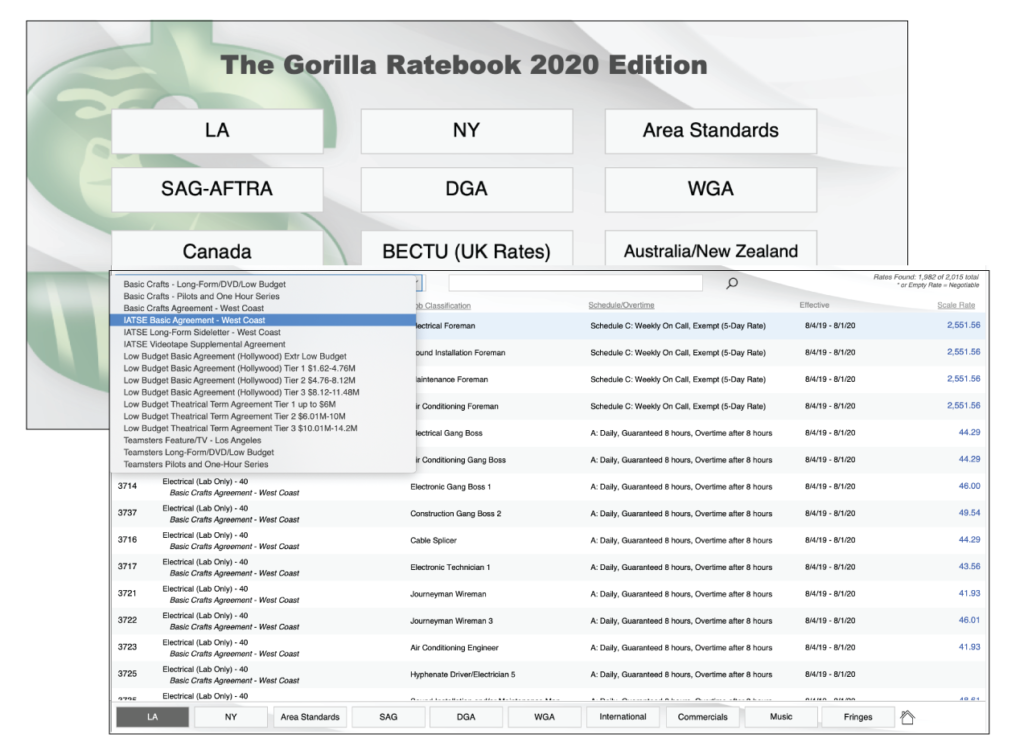This screenshot has width=1024, height=742.
Task: Click the Sound Installation Foreman classification
Action: pyautogui.click(x=460, y=353)
